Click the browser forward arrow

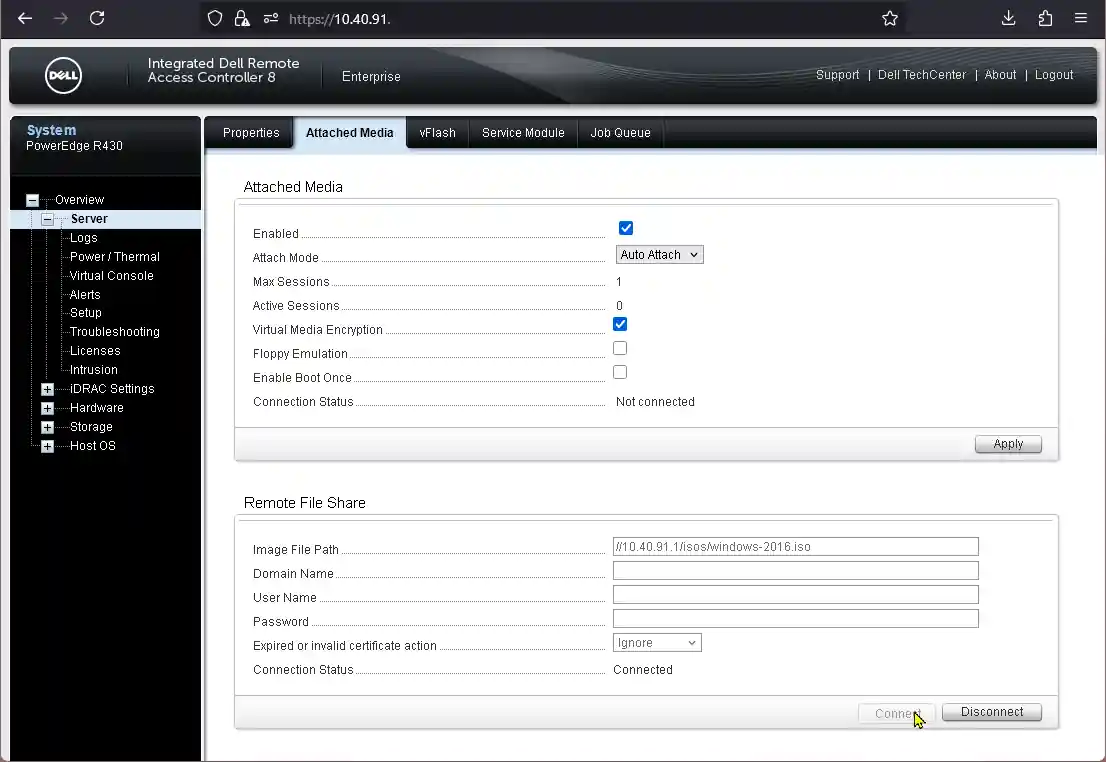[x=61, y=18]
